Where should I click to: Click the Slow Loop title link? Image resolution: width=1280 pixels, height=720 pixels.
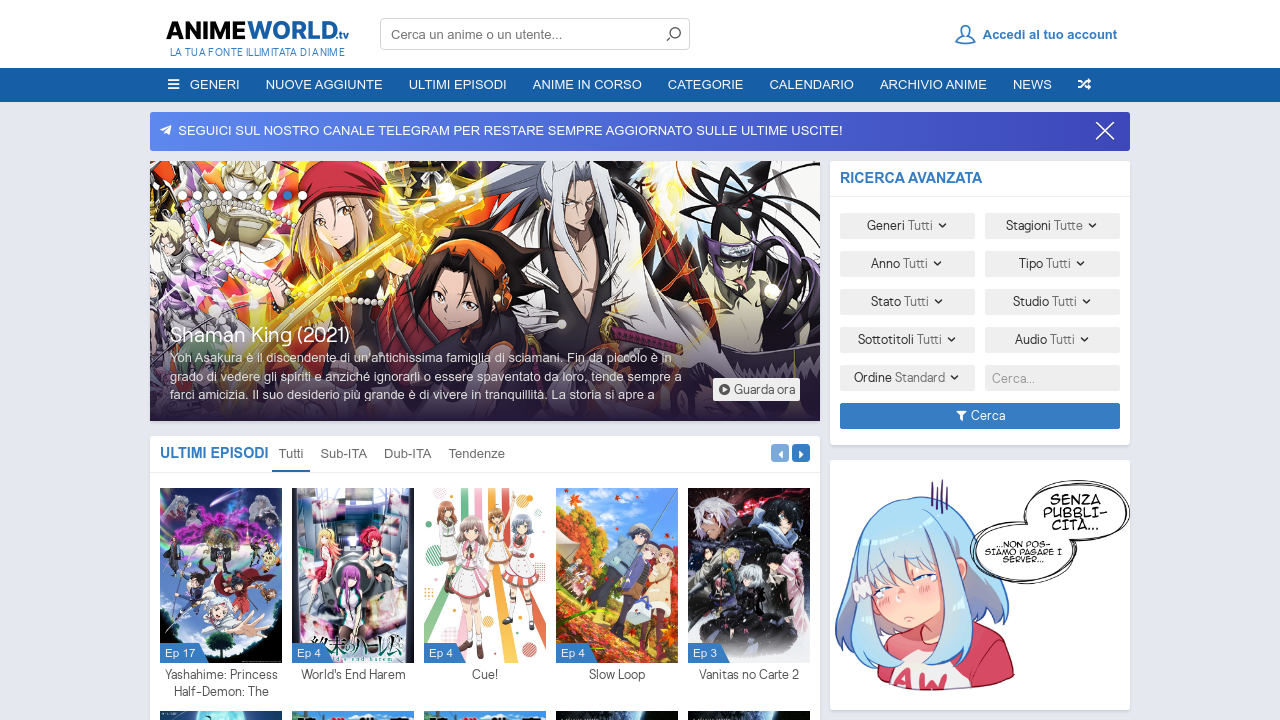(617, 675)
